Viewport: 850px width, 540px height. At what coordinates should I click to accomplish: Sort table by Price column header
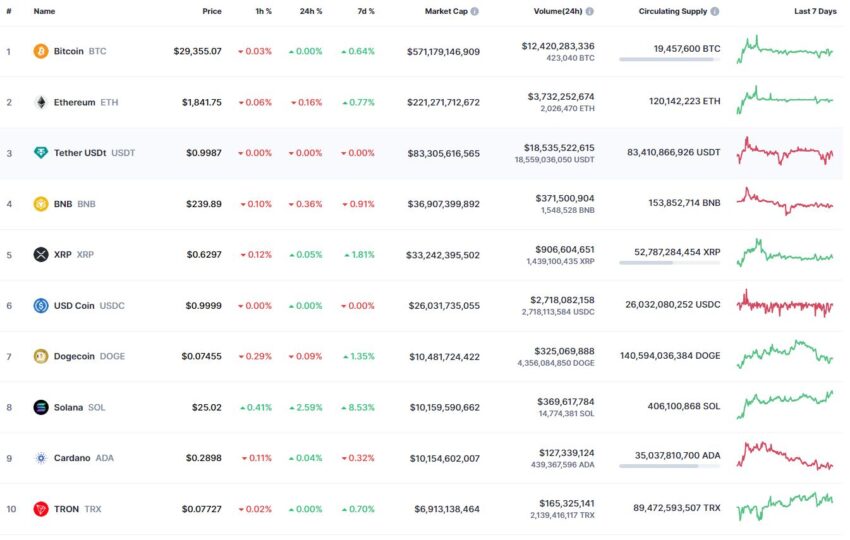pyautogui.click(x=211, y=12)
